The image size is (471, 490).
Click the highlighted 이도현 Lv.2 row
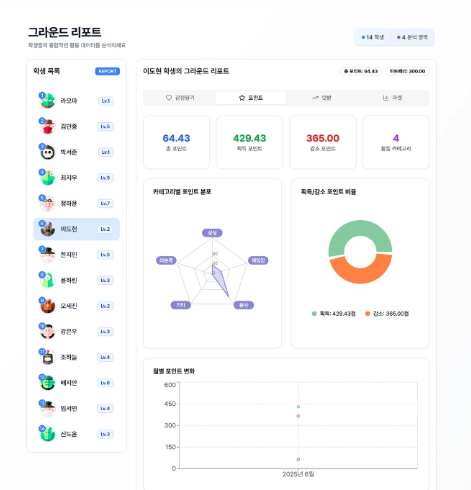tap(76, 229)
